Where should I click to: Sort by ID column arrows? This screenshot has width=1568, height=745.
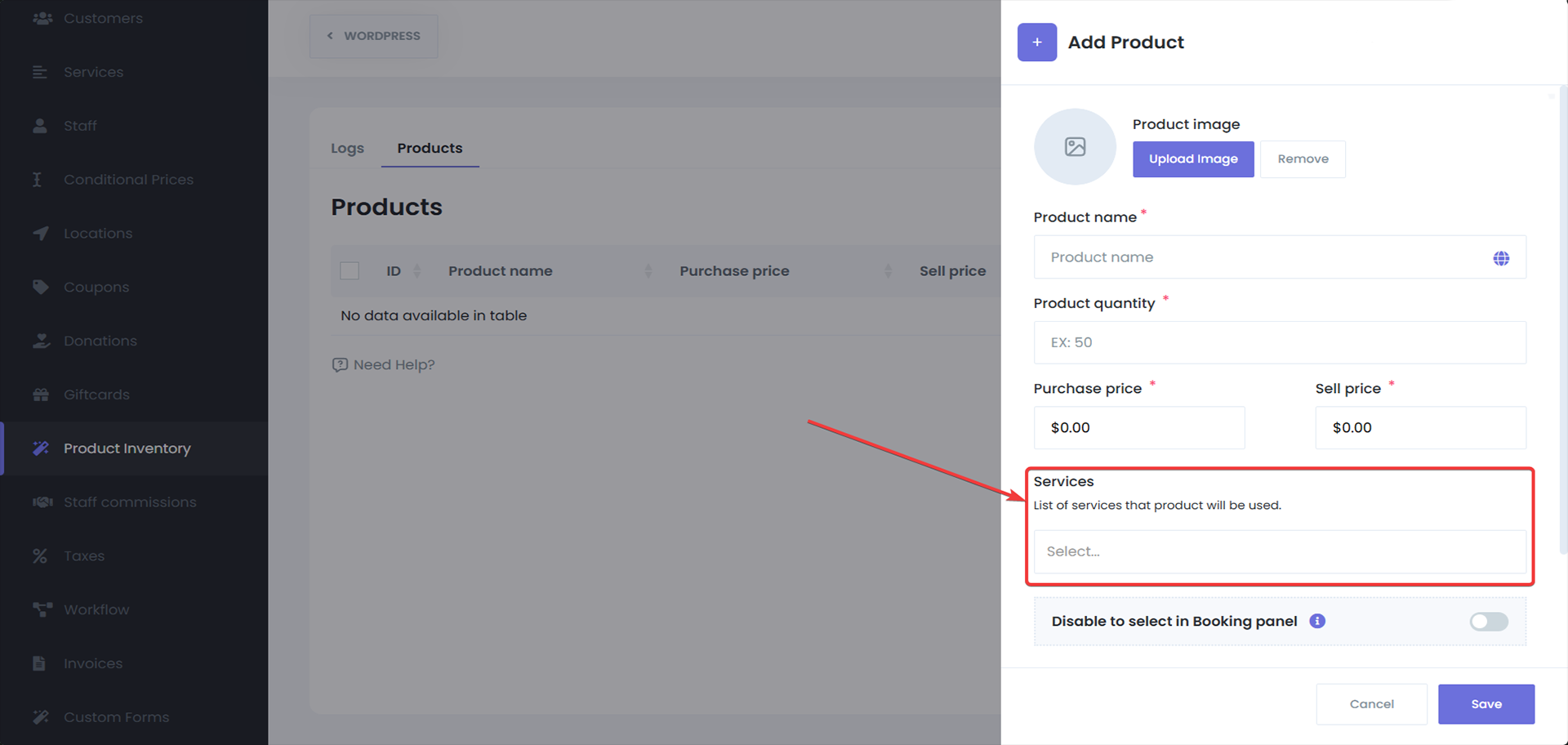click(x=417, y=271)
